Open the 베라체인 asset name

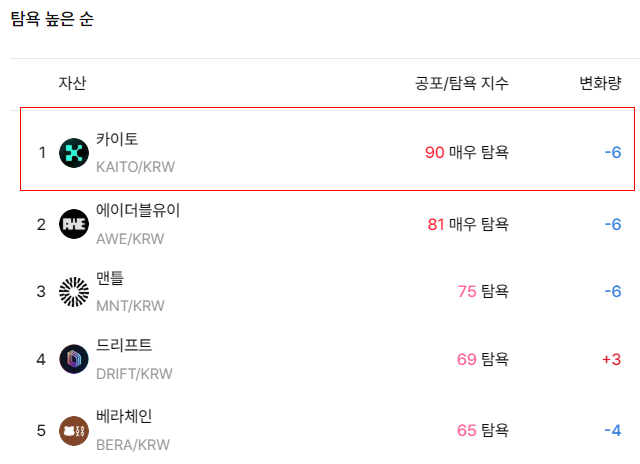coord(124,416)
